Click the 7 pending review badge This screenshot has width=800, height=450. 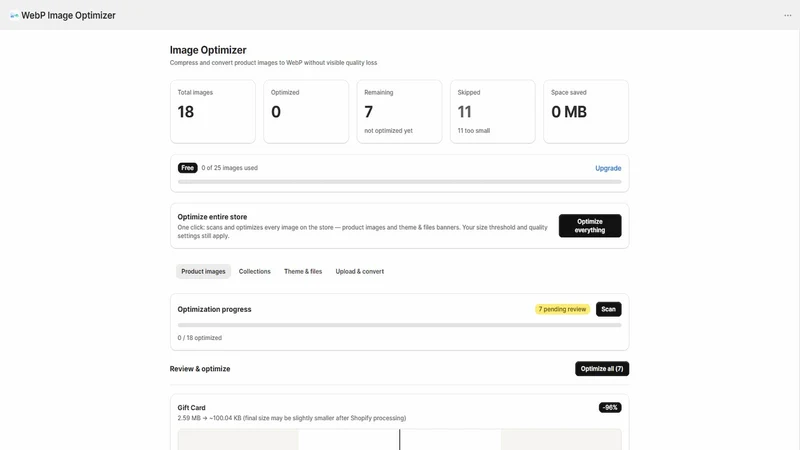[x=562, y=309]
